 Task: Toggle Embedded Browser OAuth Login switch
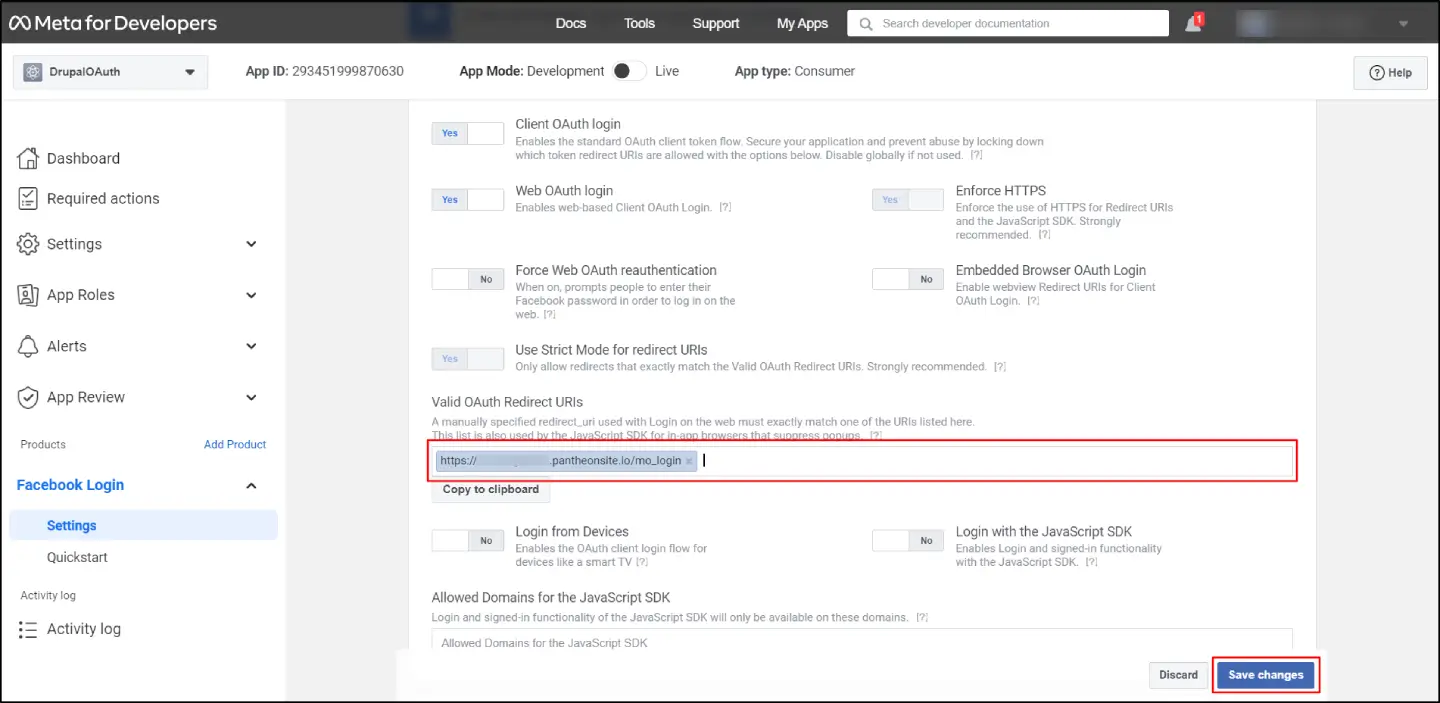[908, 279]
